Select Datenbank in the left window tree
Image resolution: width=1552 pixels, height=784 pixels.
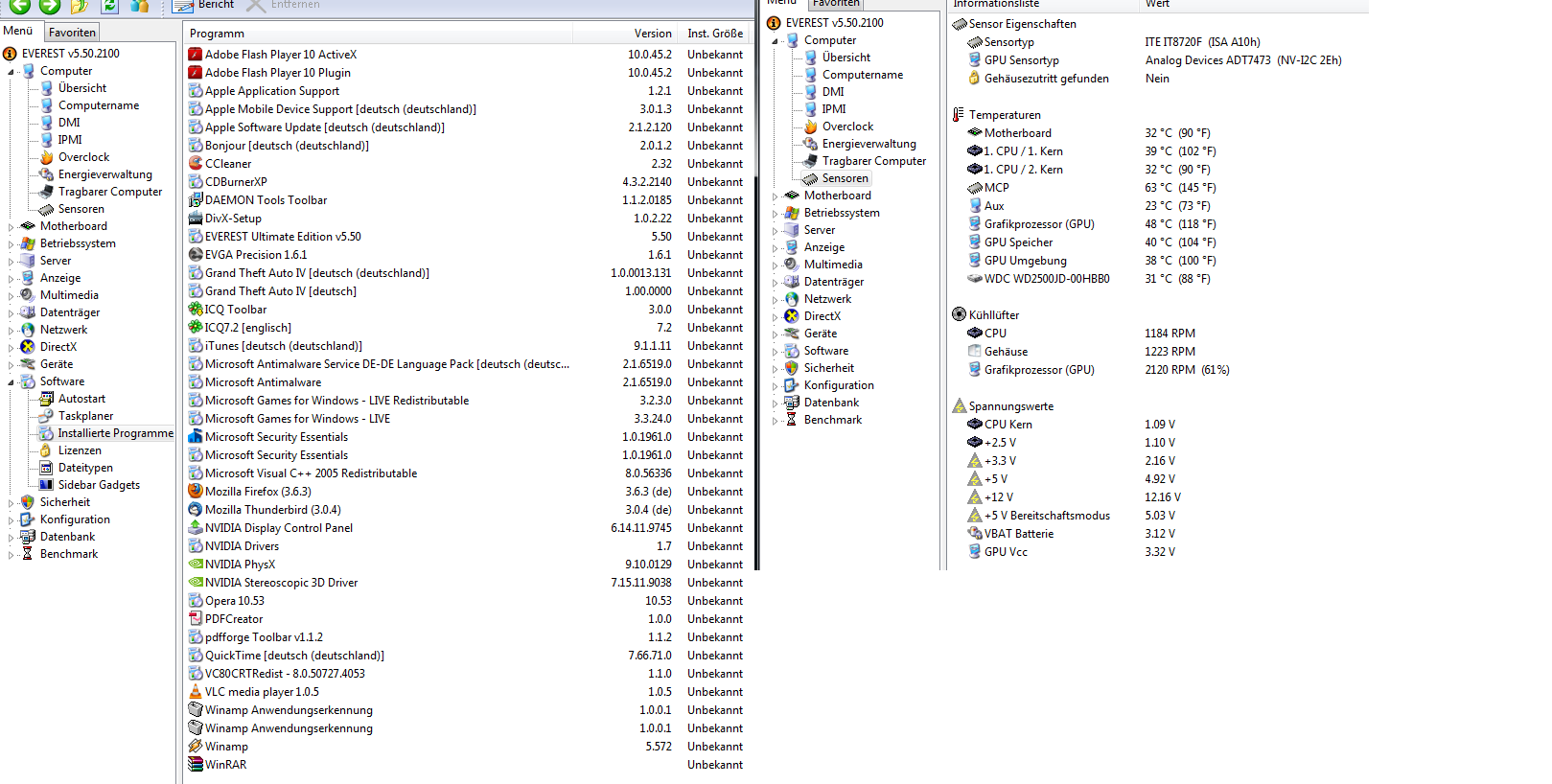pyautogui.click(x=67, y=537)
